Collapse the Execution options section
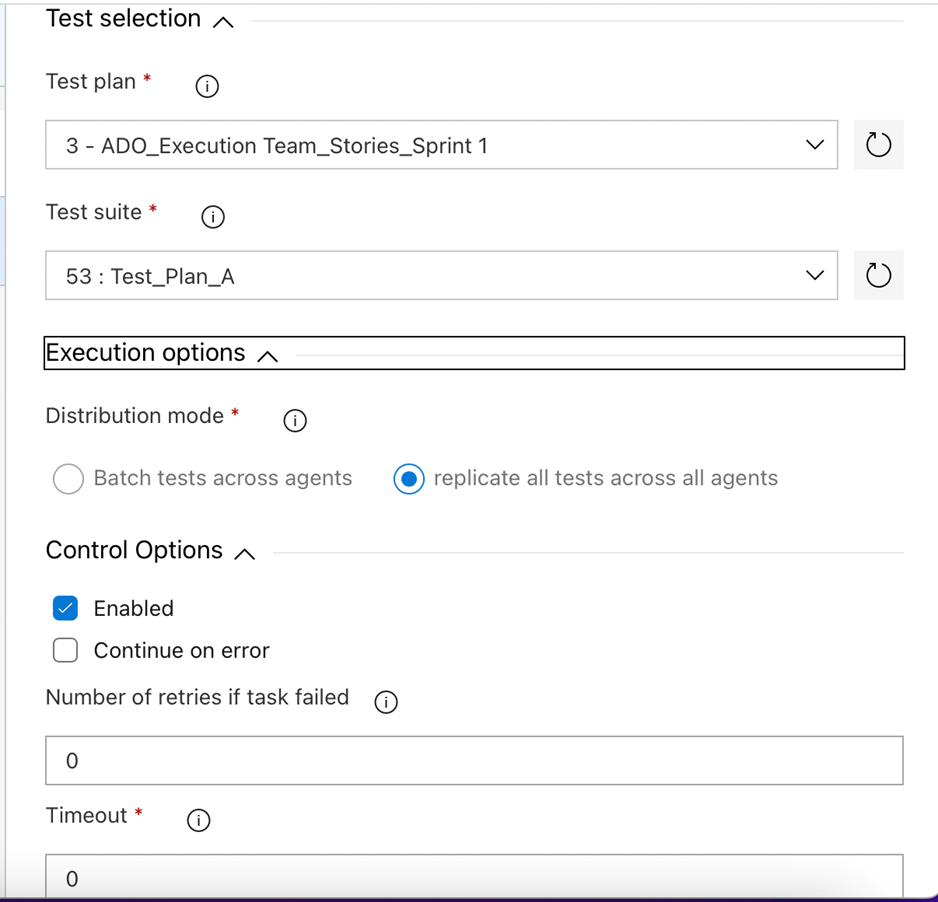Screen dimensions: 938x902 pos(267,355)
